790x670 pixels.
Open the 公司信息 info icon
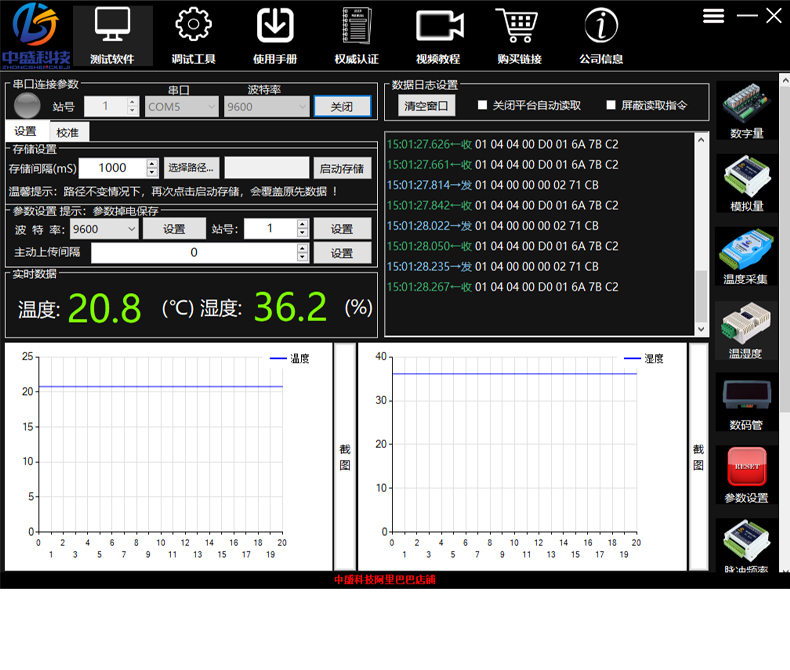(600, 26)
